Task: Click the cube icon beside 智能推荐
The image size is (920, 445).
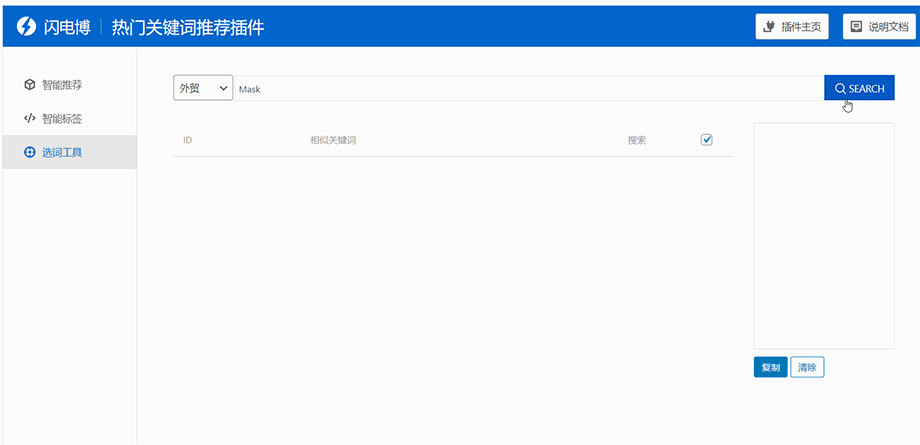Action: pyautogui.click(x=29, y=85)
